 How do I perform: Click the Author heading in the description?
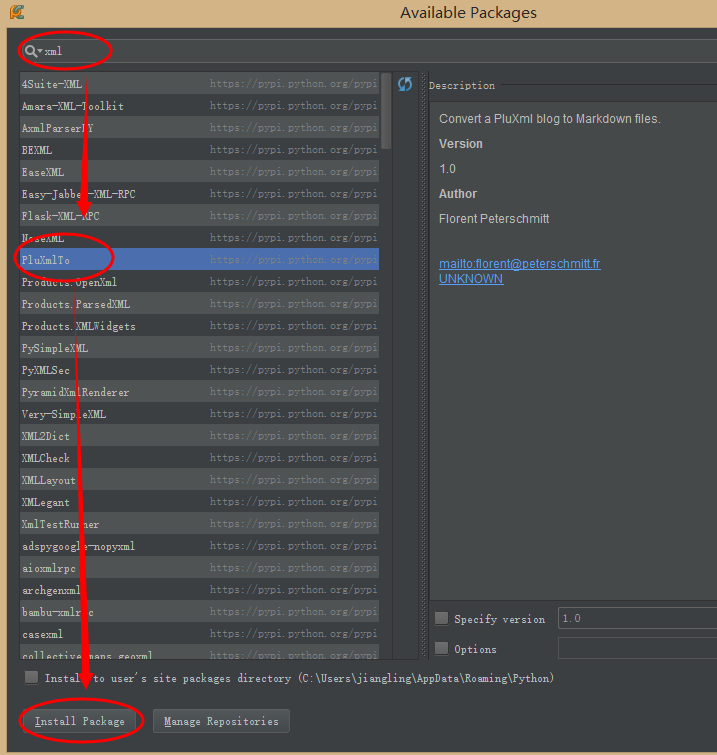[457, 194]
